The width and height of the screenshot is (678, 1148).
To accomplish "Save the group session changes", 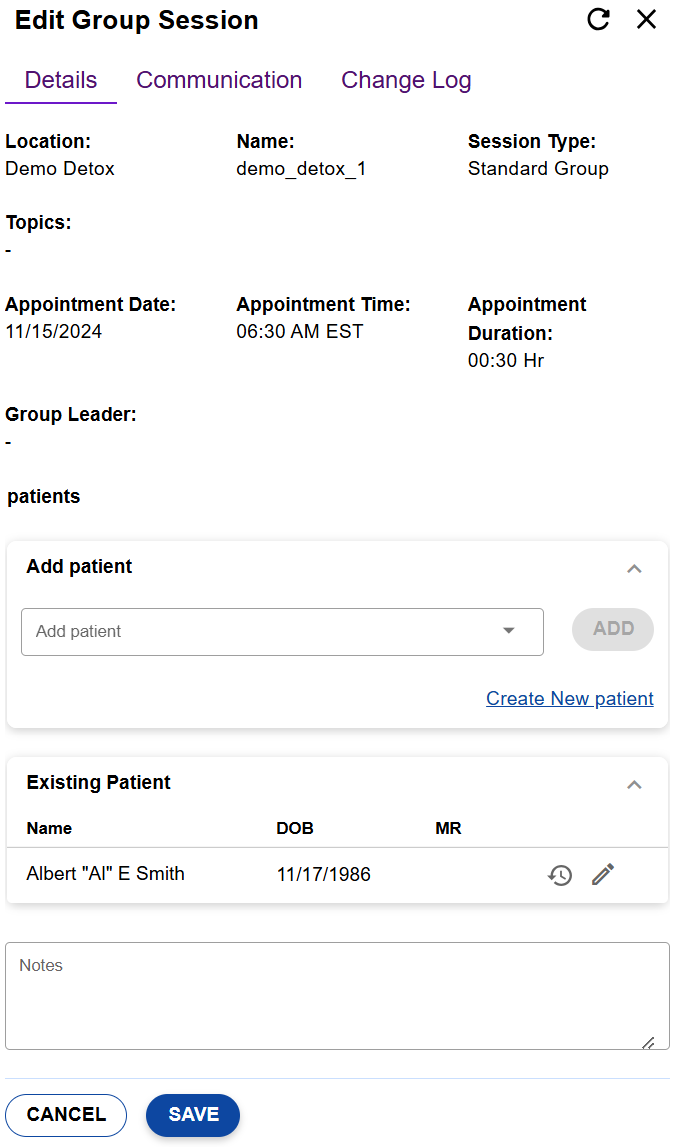I will (x=192, y=1115).
